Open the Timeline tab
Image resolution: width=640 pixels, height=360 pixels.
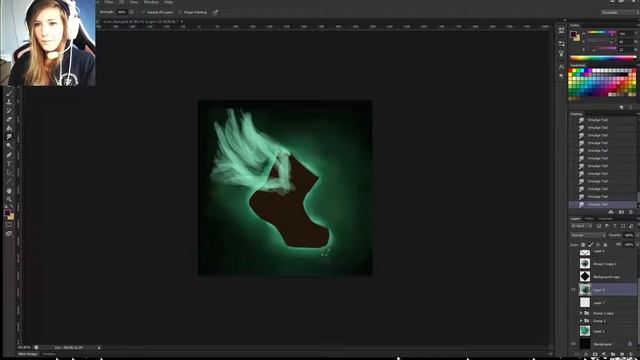tap(49, 354)
